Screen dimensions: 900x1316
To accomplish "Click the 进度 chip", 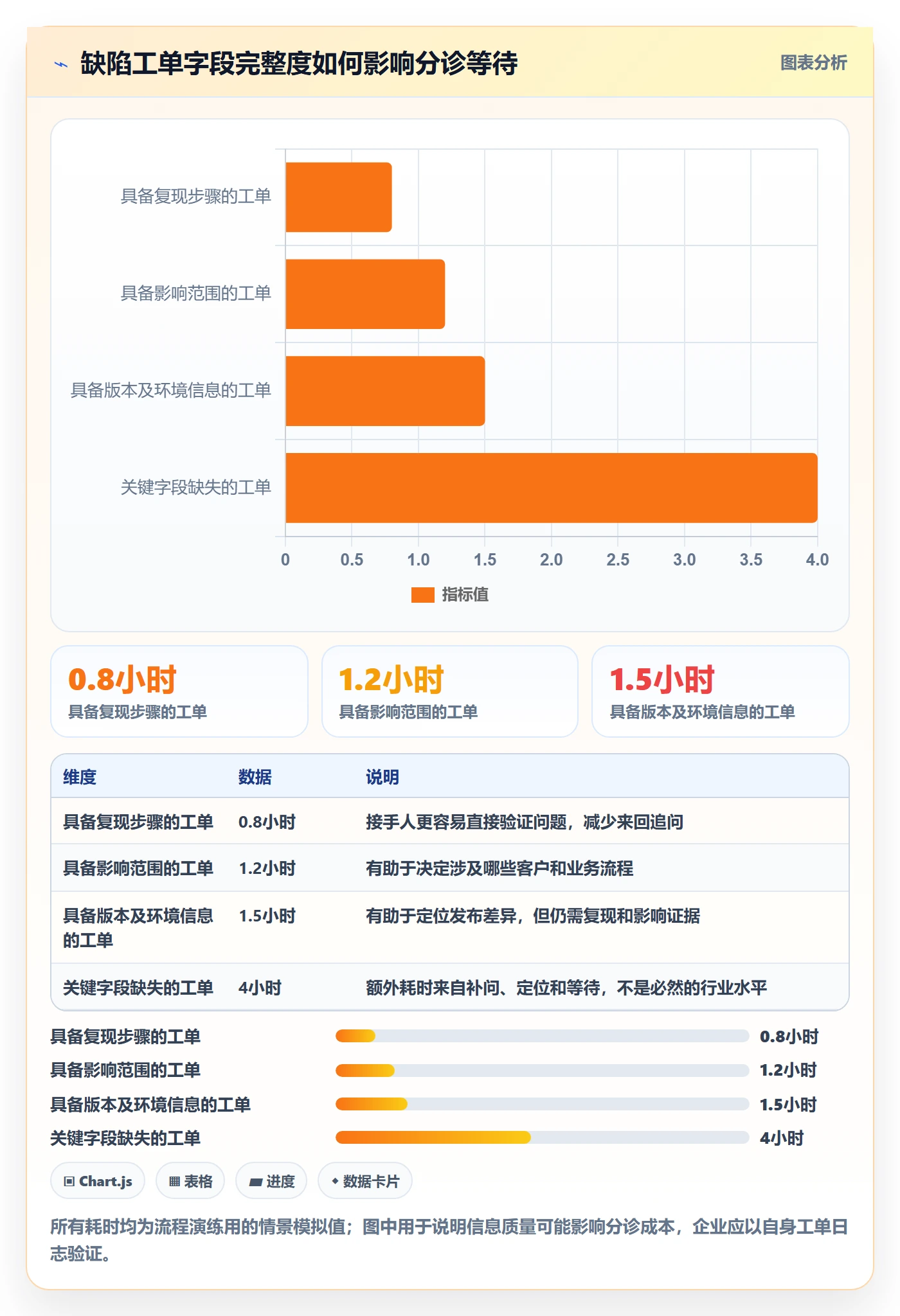I will [x=271, y=1181].
